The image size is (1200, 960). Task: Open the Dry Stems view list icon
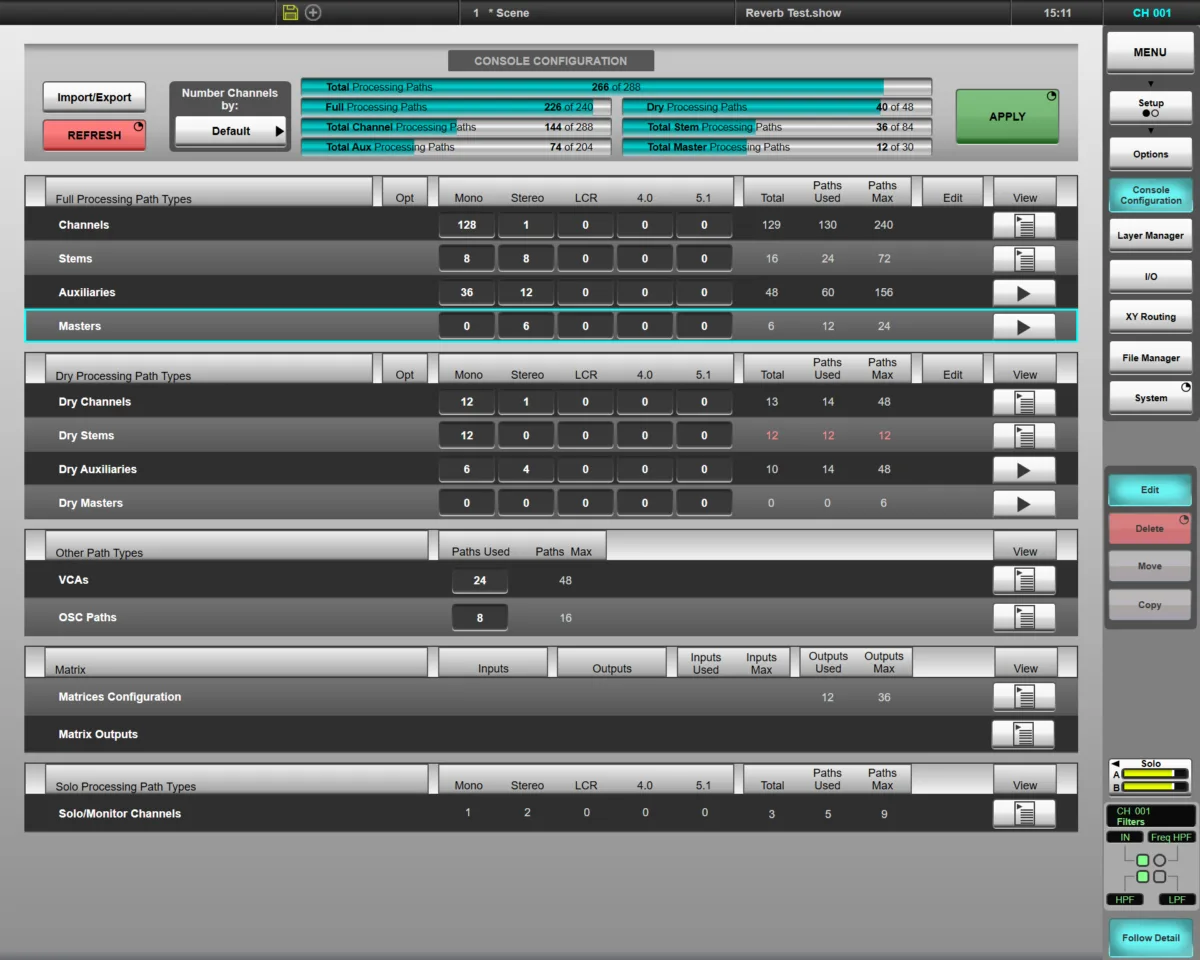[1024, 436]
